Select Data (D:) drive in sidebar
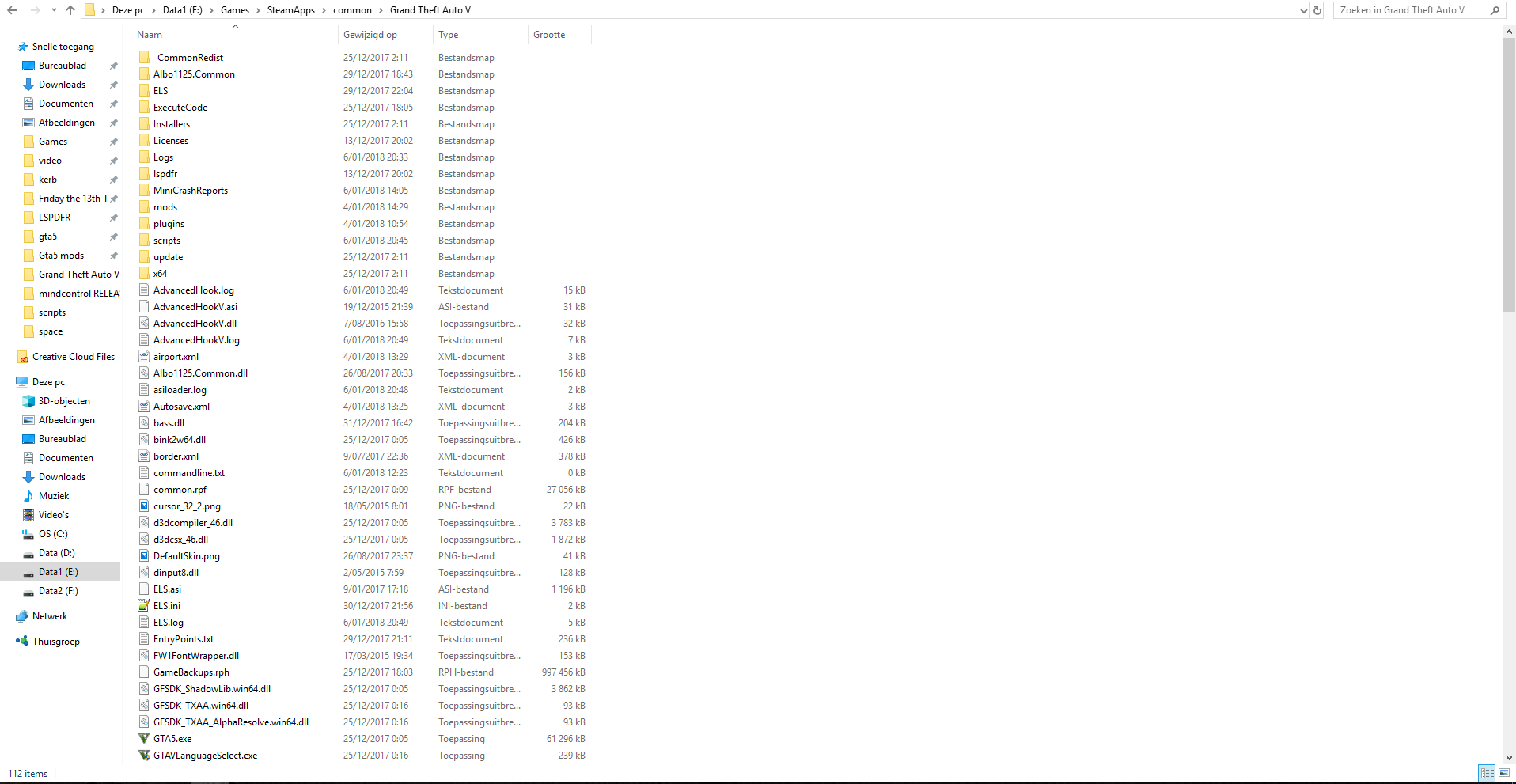Image resolution: width=1516 pixels, height=784 pixels. (x=56, y=553)
